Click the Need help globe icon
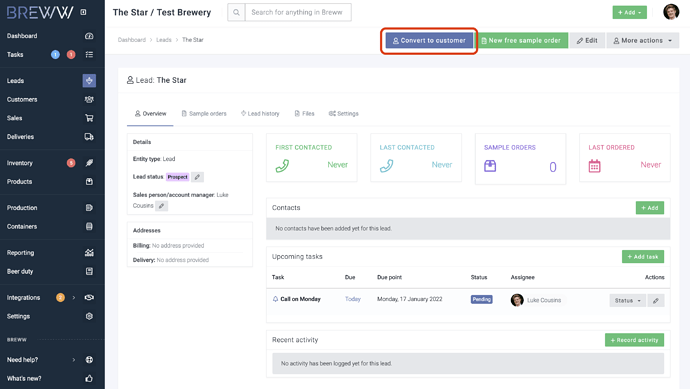Screen dimensions: 690x389 click(89, 360)
